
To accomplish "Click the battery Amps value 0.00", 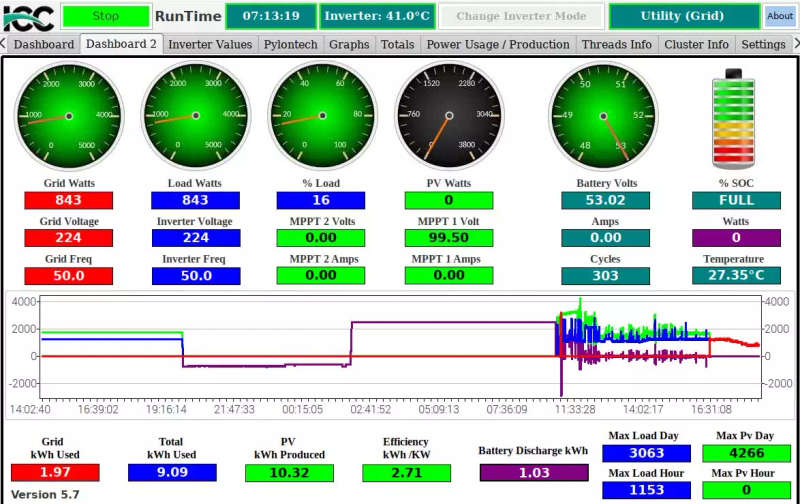I will pyautogui.click(x=606, y=238).
